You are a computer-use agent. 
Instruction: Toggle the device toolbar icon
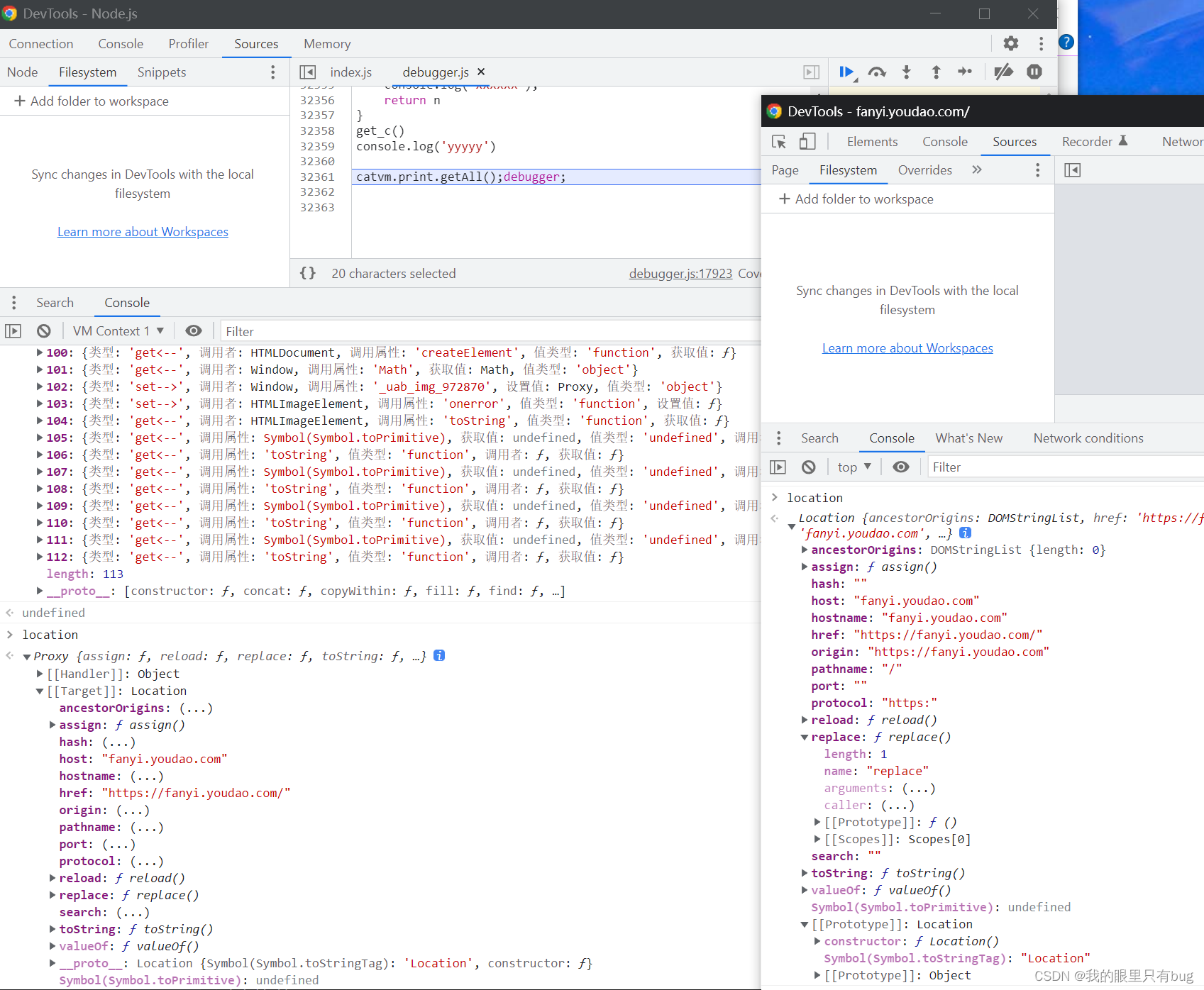tap(807, 142)
